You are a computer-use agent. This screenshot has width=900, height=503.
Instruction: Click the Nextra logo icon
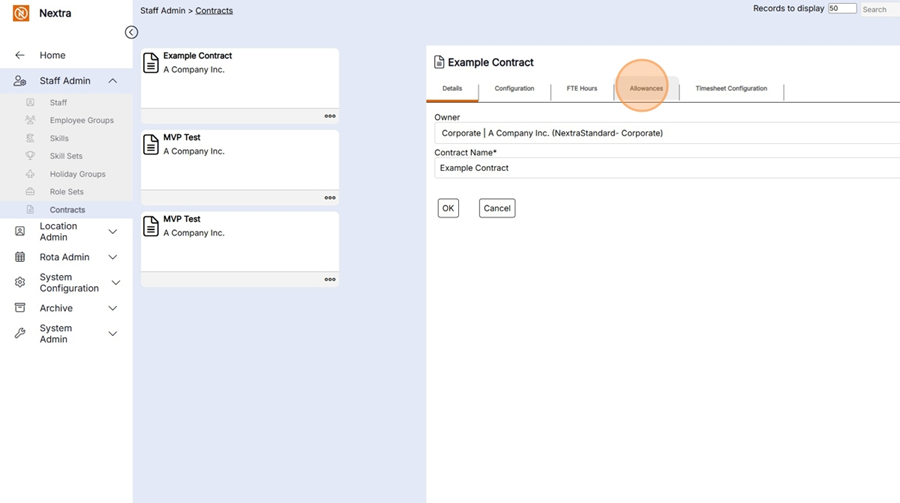click(x=21, y=13)
